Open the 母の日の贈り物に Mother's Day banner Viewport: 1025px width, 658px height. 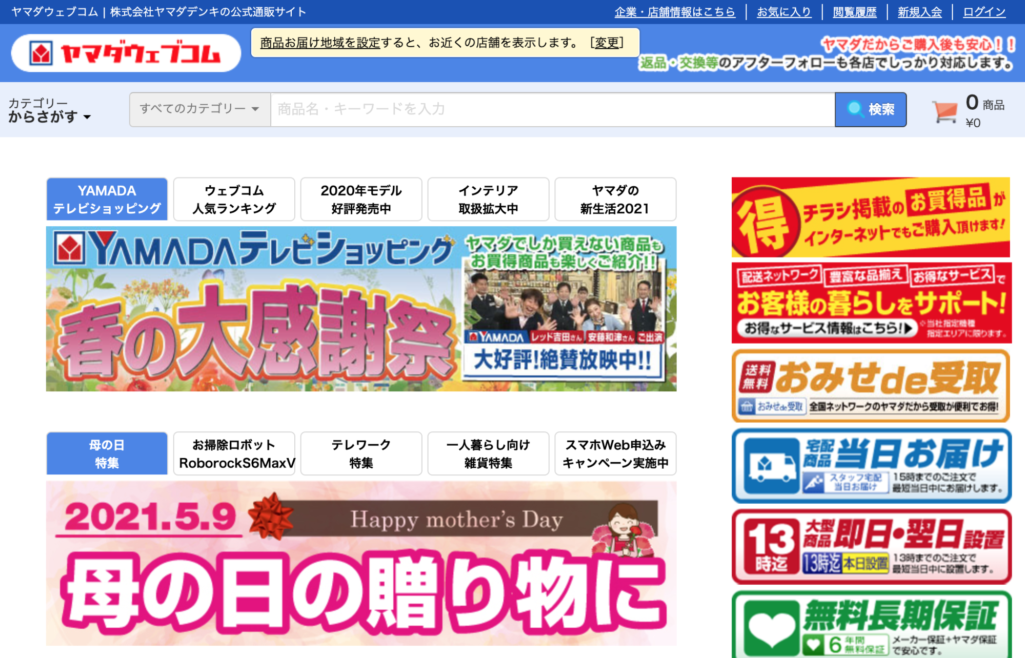pos(361,563)
